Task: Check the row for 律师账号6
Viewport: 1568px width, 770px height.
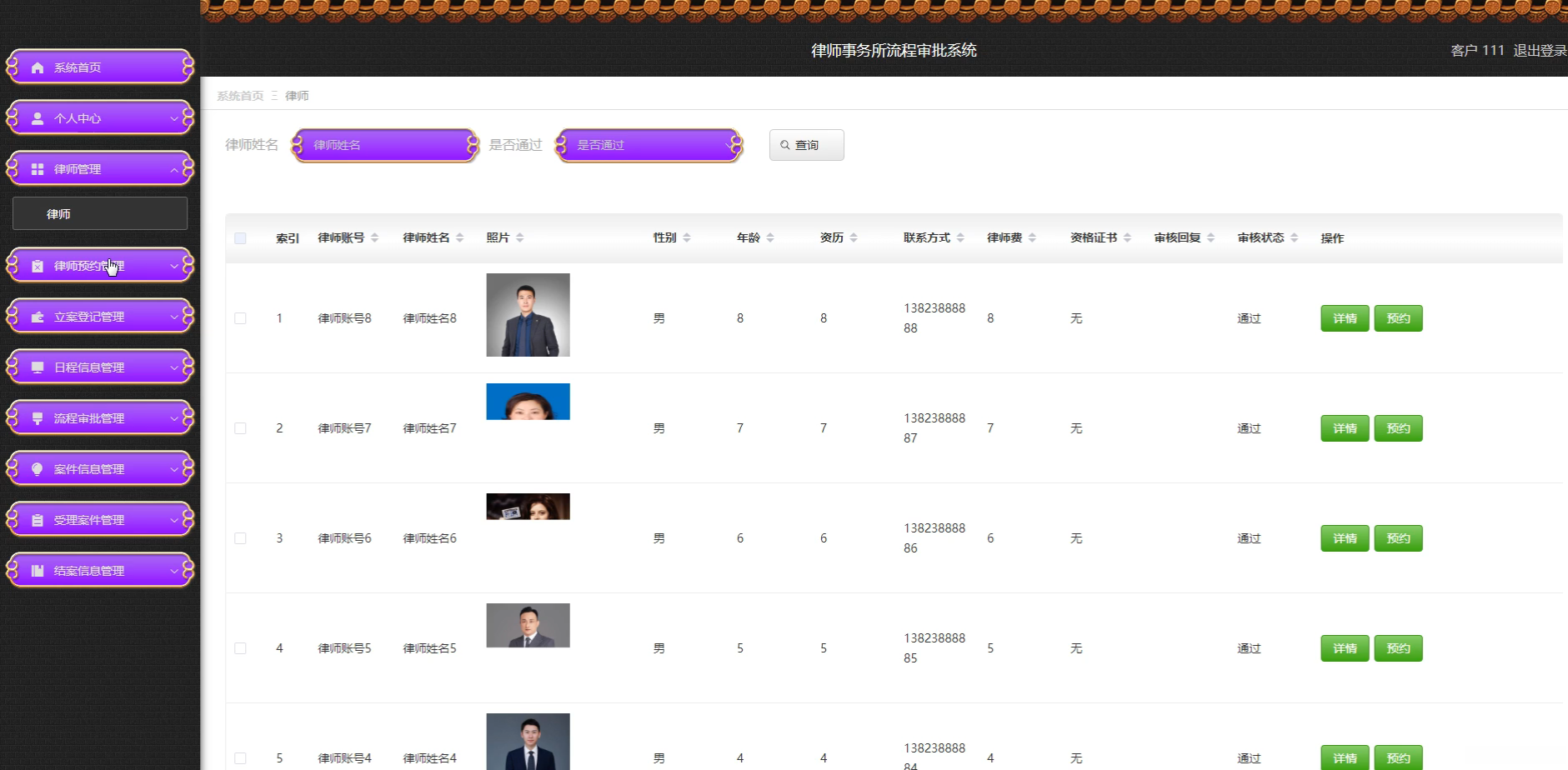Action: [x=240, y=538]
